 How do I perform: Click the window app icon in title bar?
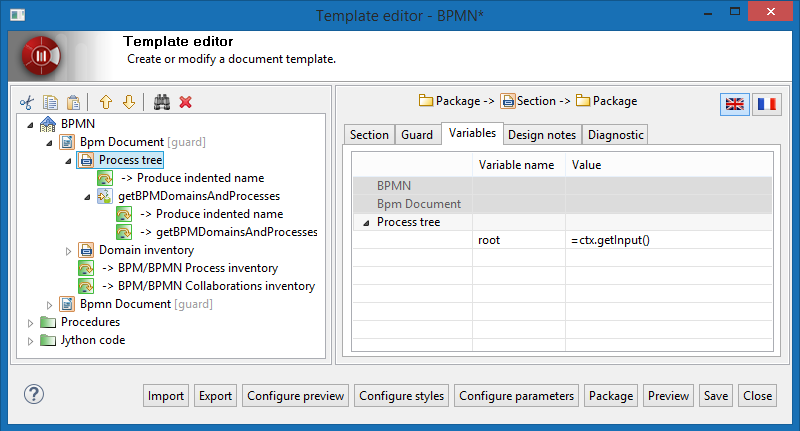(x=18, y=15)
